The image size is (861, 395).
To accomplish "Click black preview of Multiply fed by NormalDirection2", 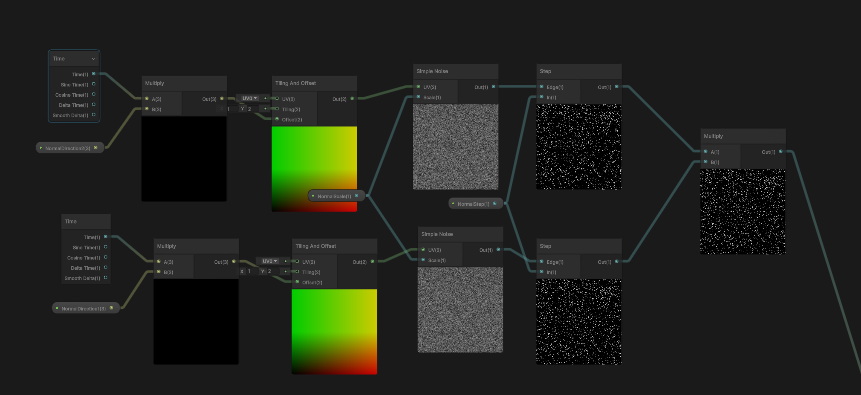I will pos(184,159).
